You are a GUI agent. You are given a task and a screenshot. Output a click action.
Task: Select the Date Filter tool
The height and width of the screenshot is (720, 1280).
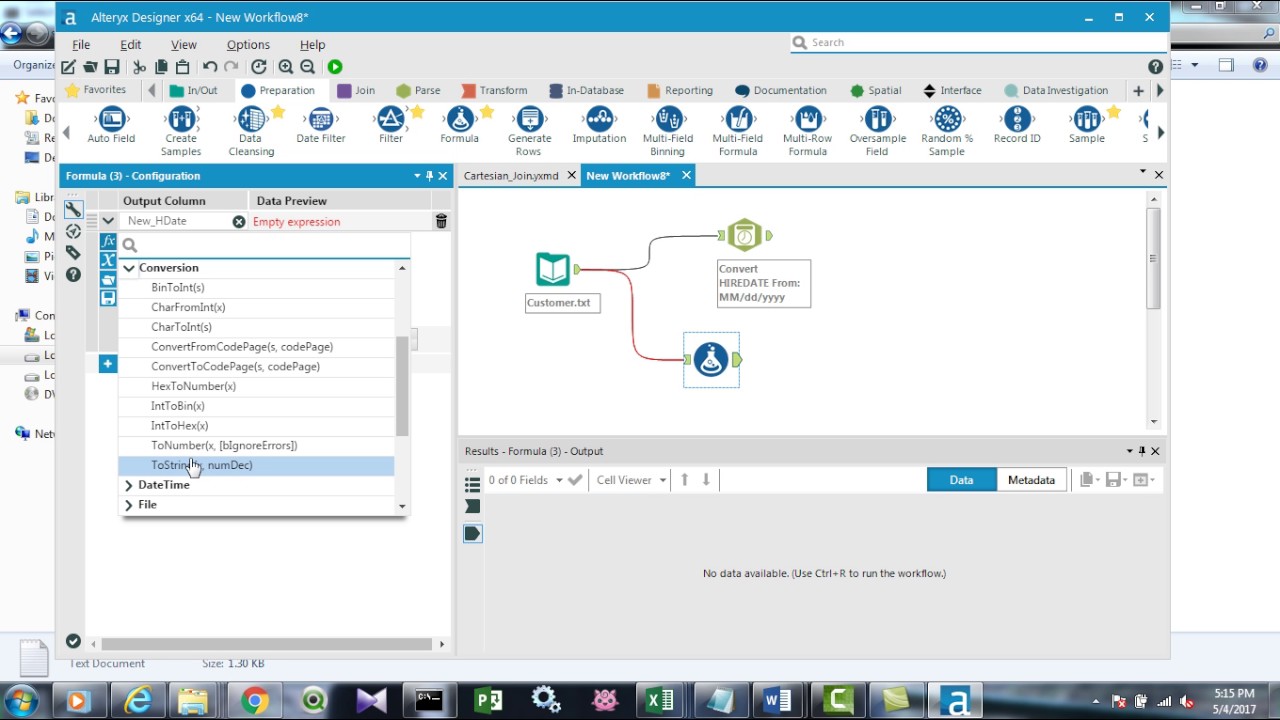(321, 126)
